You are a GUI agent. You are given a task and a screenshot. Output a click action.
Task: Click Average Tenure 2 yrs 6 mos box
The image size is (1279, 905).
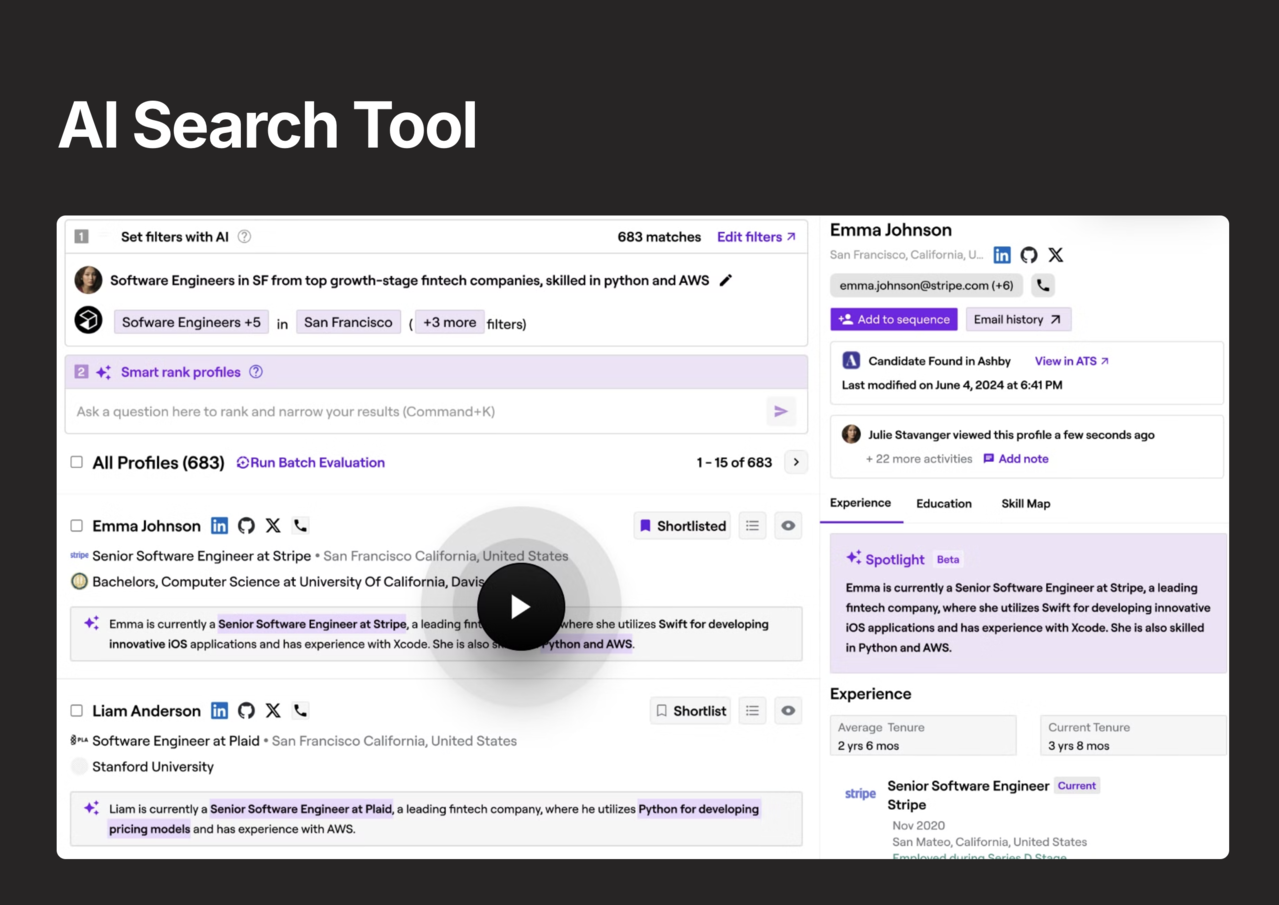pos(923,736)
